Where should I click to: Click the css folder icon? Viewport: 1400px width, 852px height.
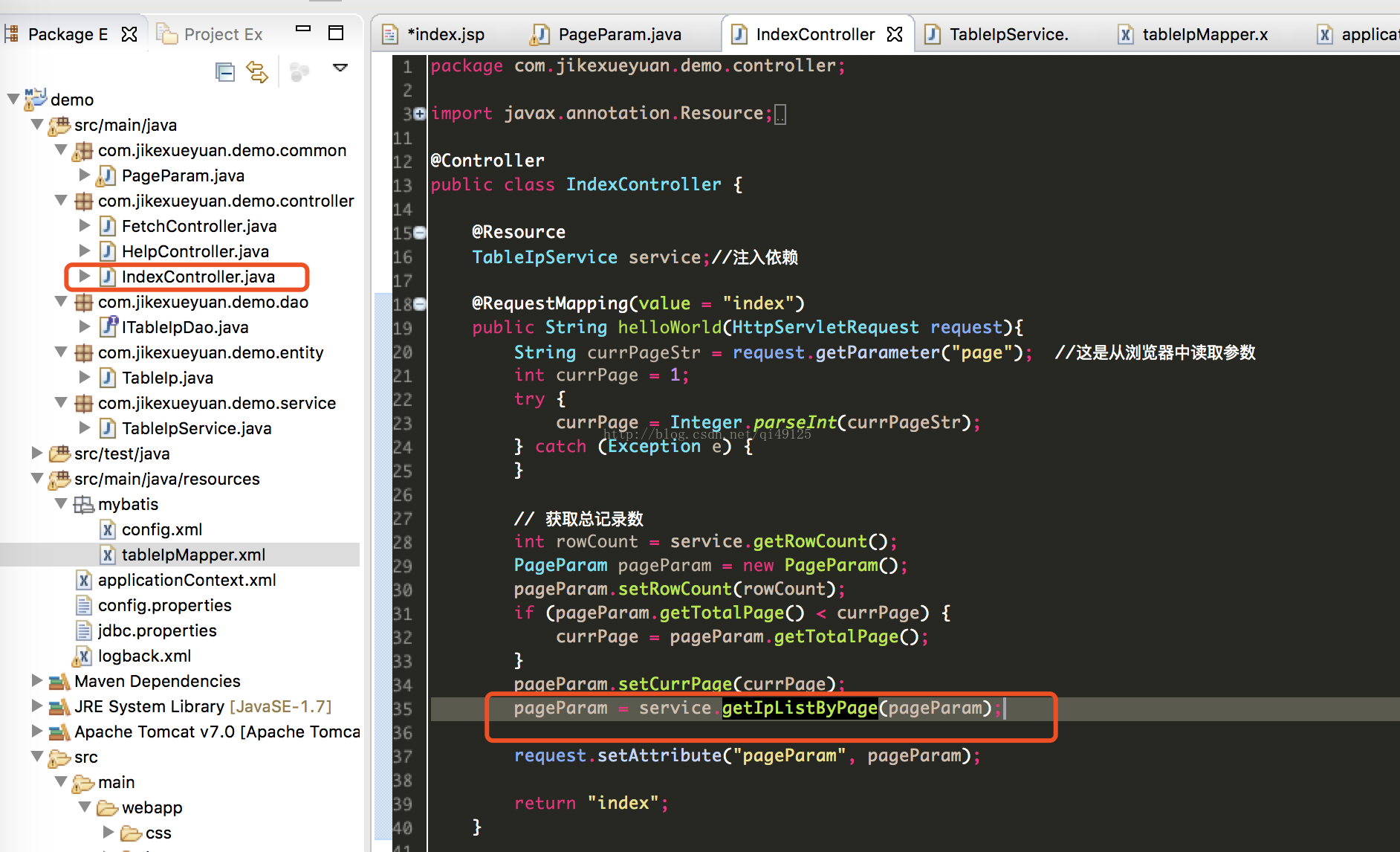pos(132,833)
